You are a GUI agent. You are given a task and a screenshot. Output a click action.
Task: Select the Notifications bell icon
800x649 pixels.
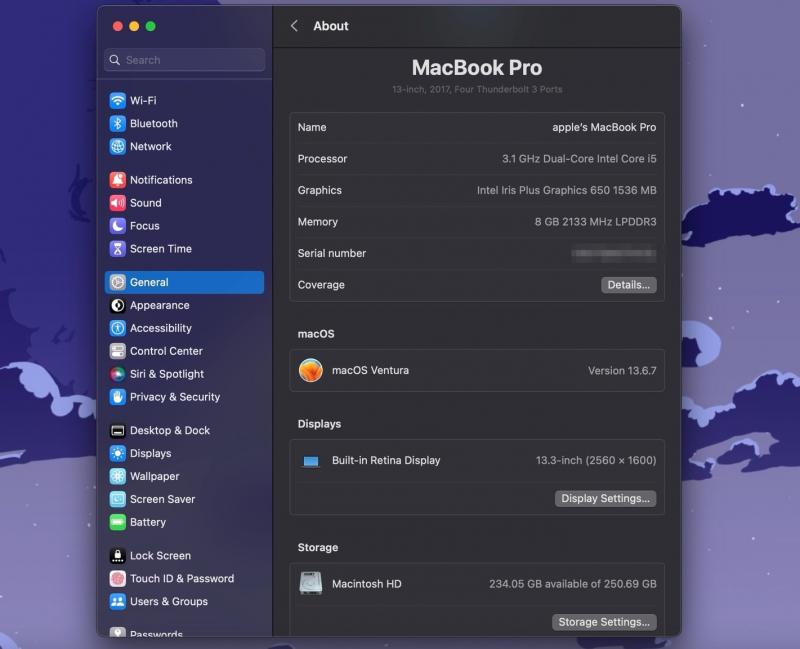(117, 180)
